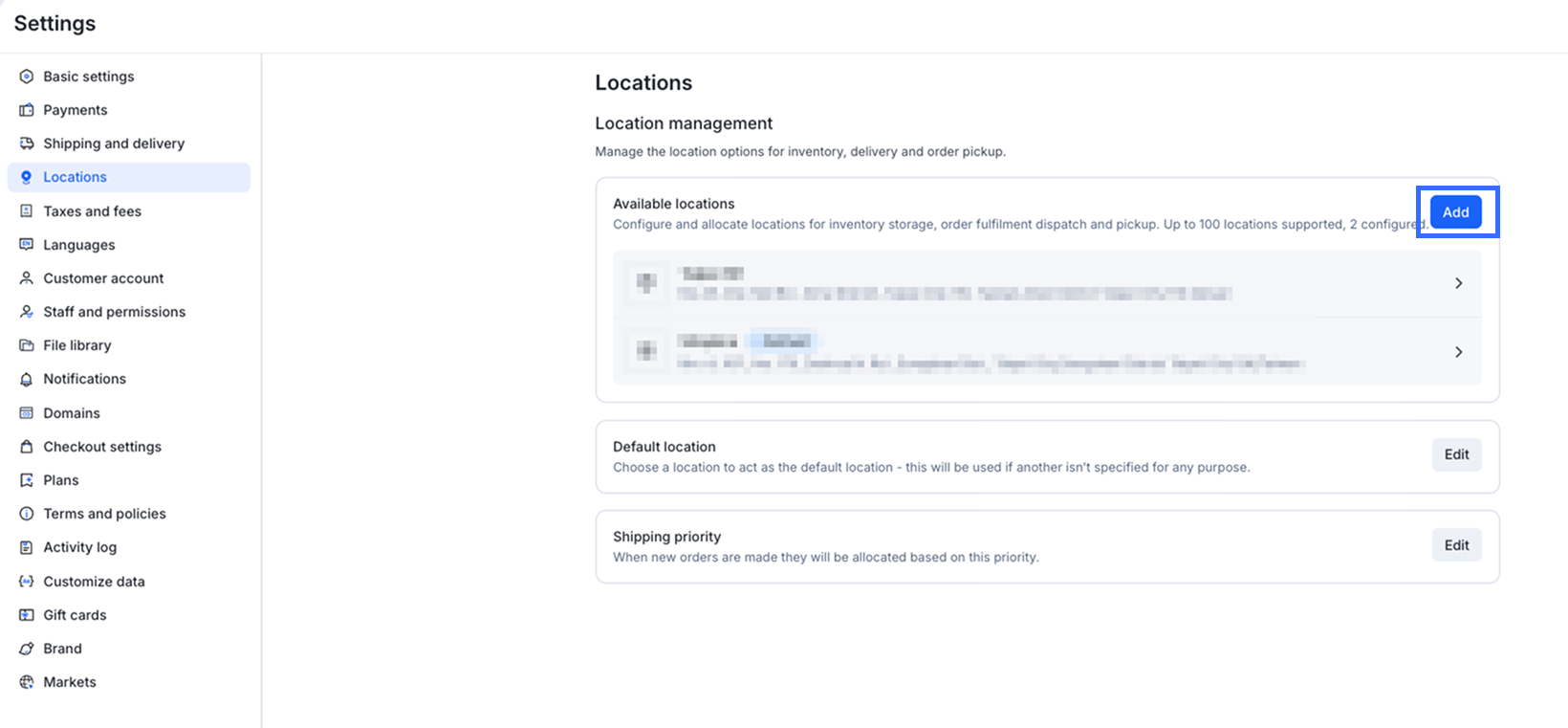Expand the second available location row chevron

[x=1458, y=352]
